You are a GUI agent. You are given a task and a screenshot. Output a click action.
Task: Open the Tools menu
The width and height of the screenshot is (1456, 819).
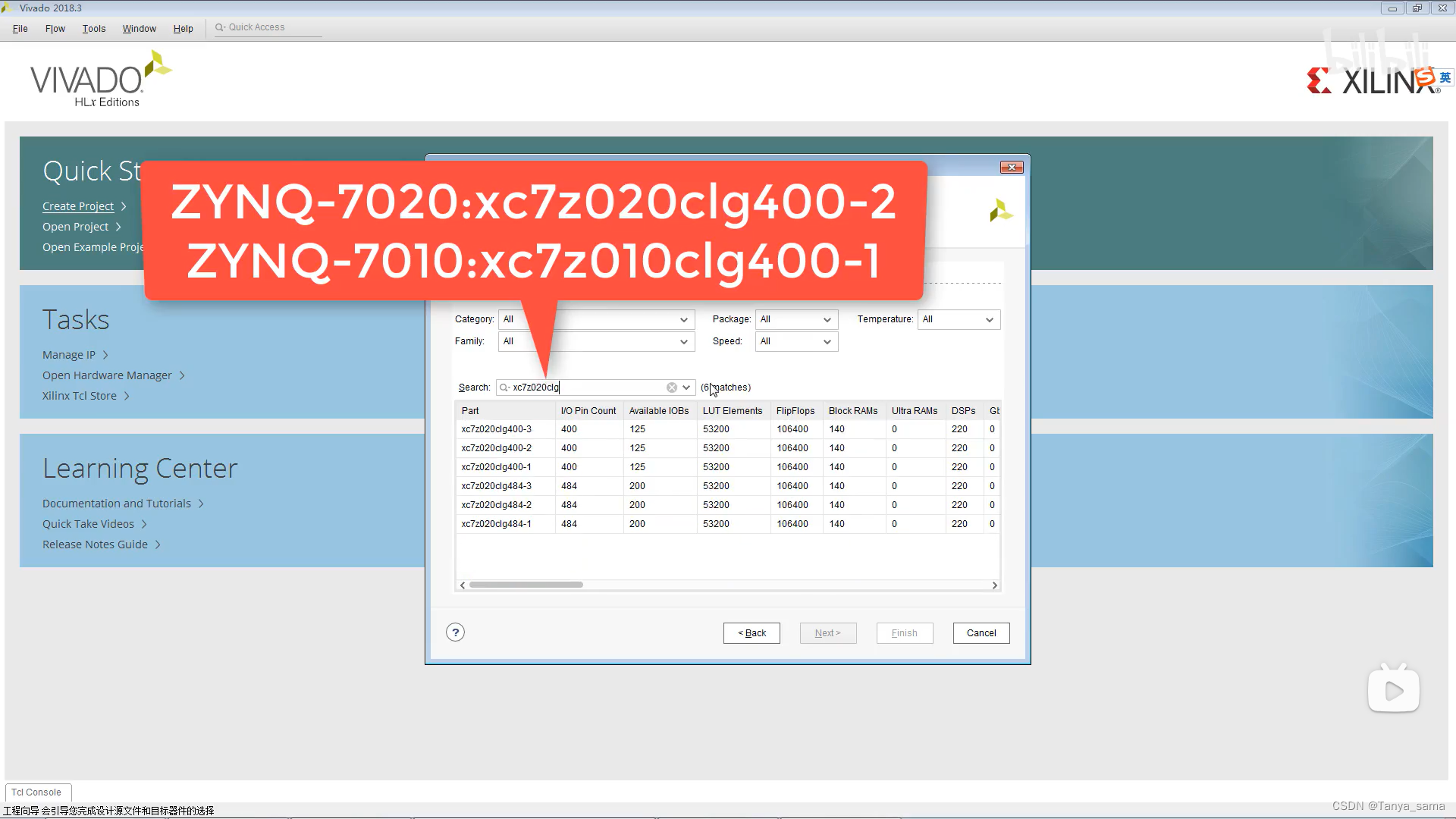point(94,29)
